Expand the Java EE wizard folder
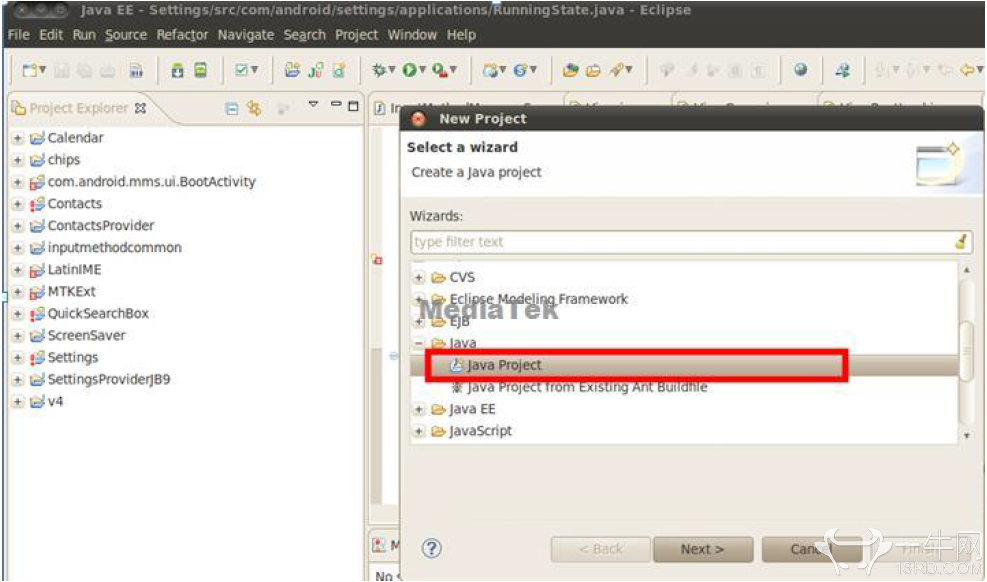This screenshot has height=582, width=987. (x=419, y=410)
